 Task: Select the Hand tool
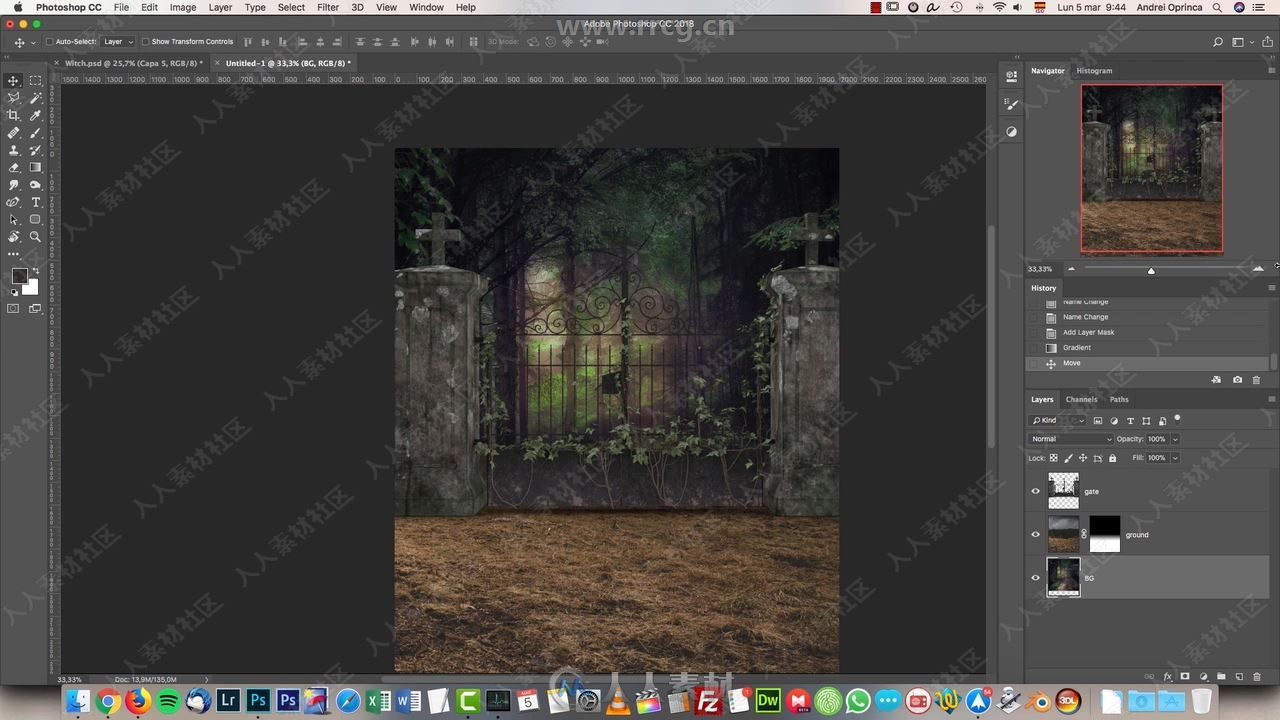tap(13, 237)
